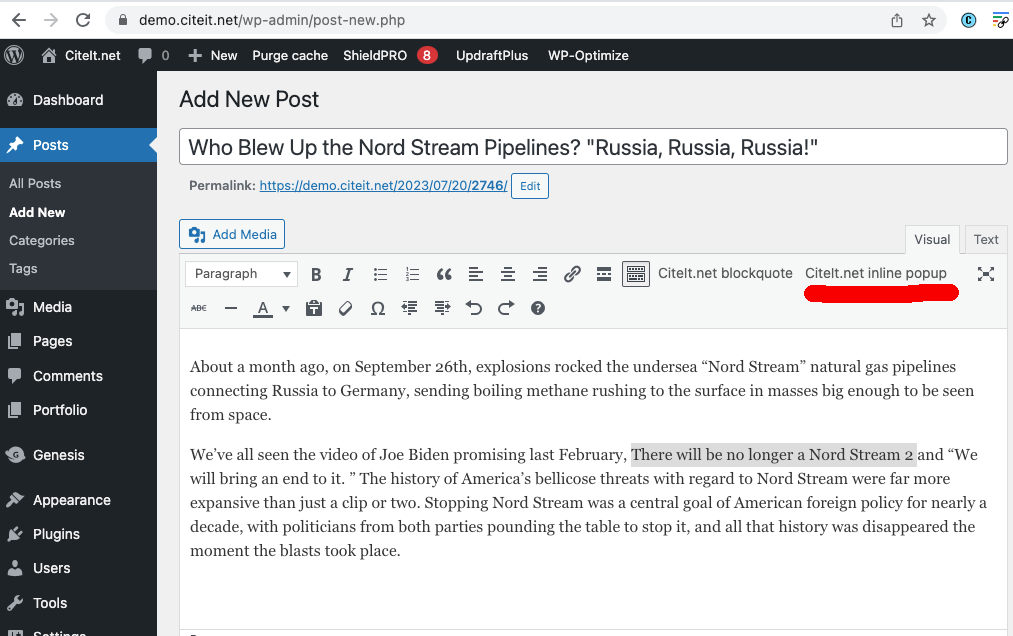Open Plugins in the sidebar
The image size is (1013, 636).
click(x=78, y=534)
